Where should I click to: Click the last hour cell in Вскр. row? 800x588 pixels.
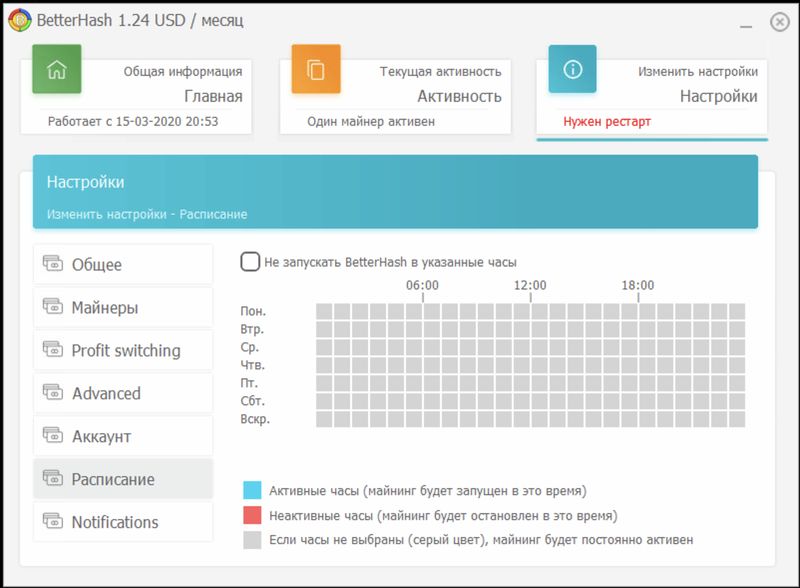pos(737,419)
